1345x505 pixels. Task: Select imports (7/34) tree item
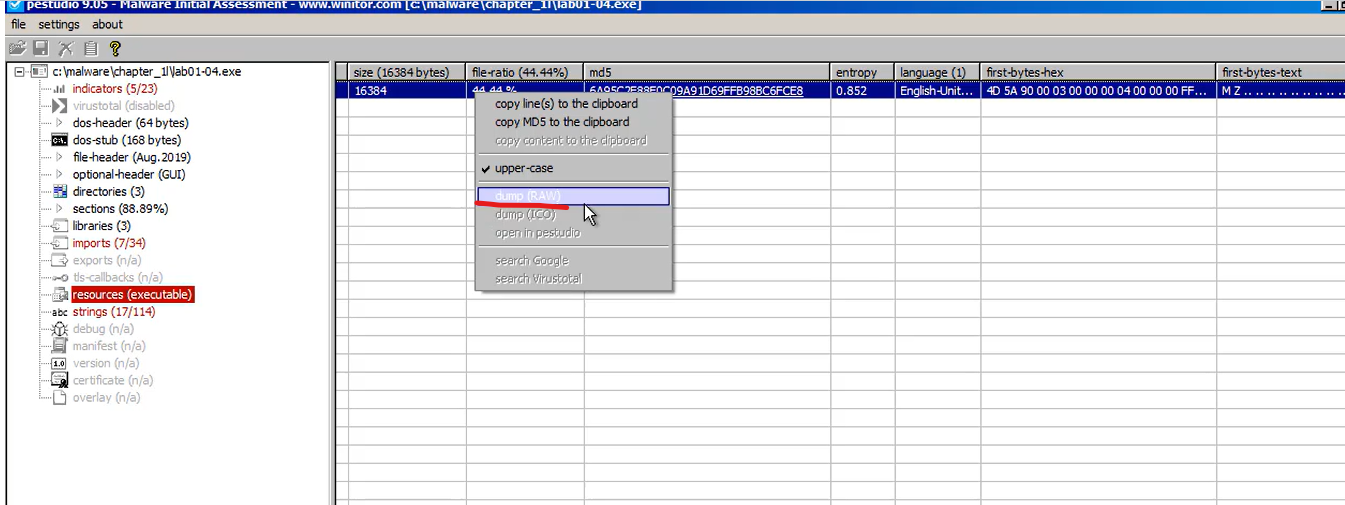coord(108,243)
